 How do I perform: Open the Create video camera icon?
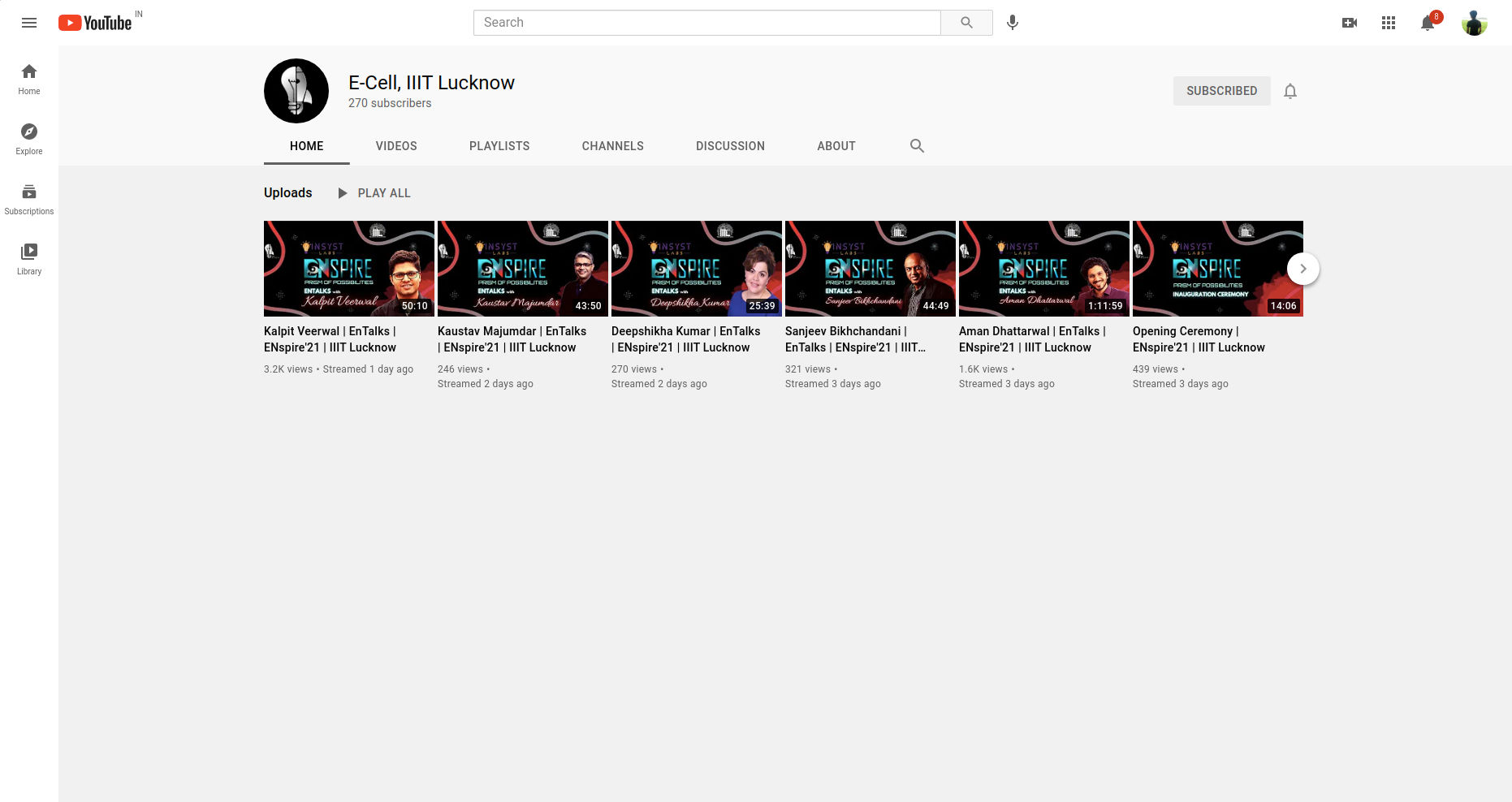coord(1350,23)
